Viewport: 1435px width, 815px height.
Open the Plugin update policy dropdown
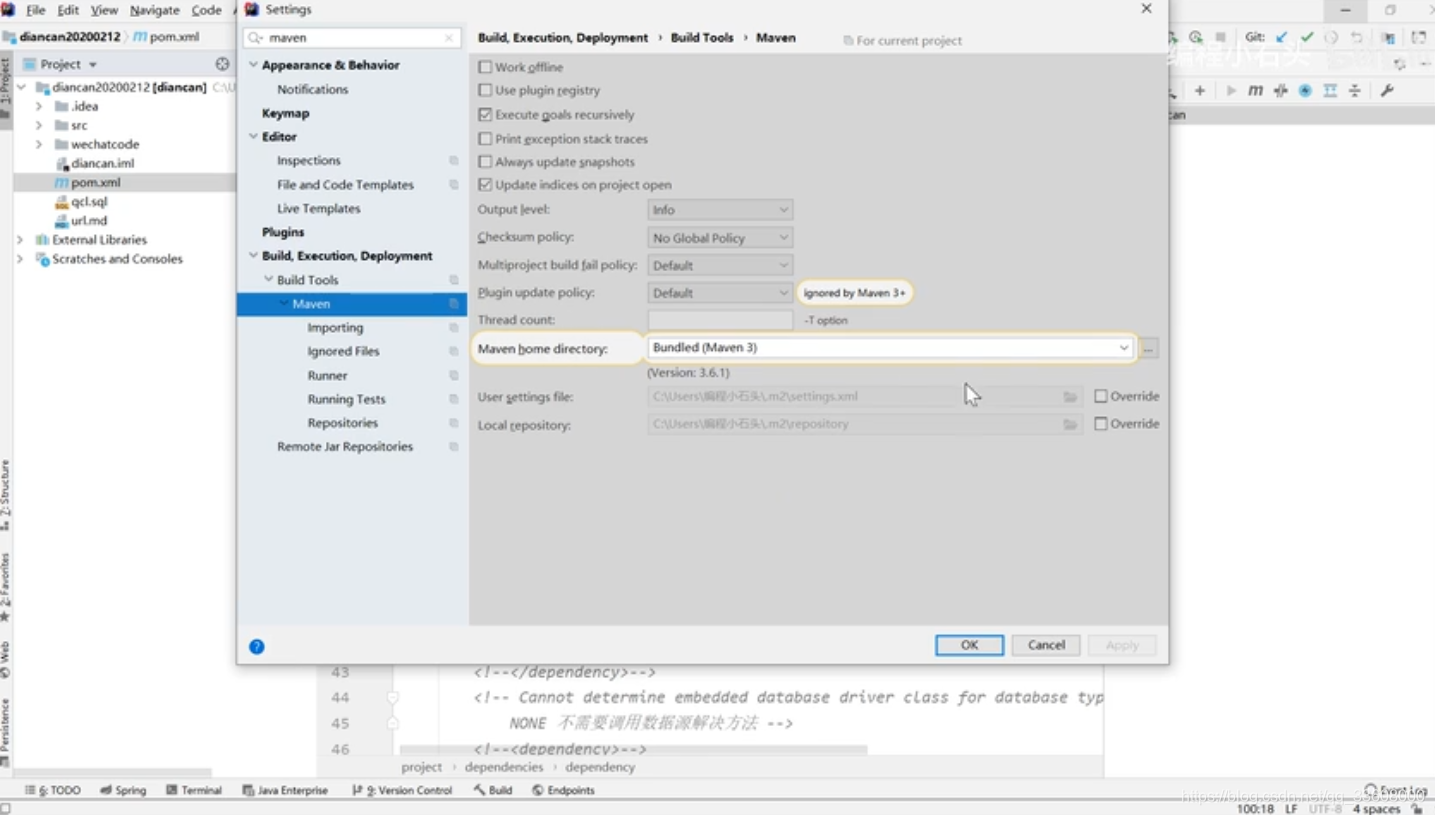(720, 293)
